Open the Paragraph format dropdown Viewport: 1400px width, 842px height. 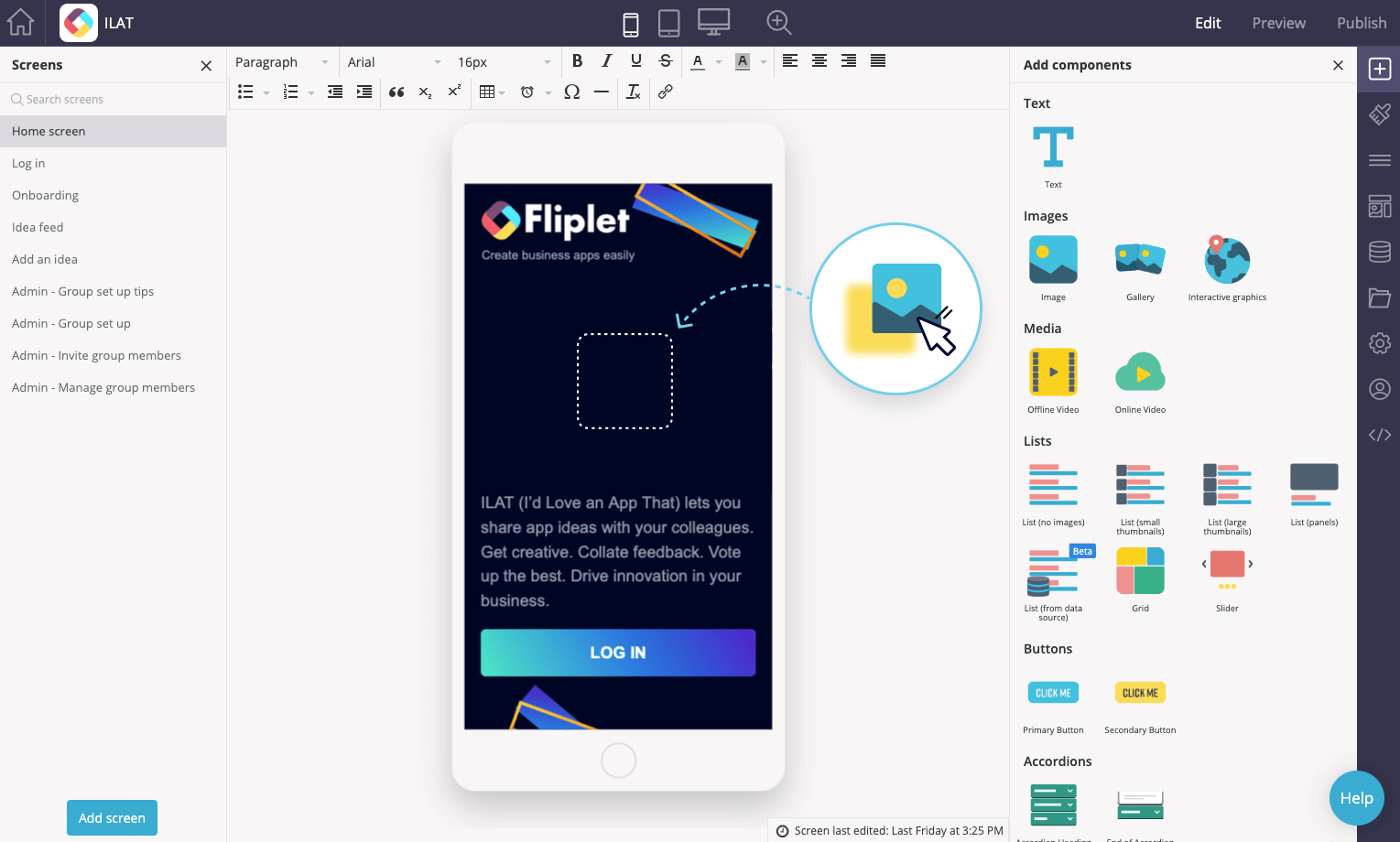click(281, 62)
